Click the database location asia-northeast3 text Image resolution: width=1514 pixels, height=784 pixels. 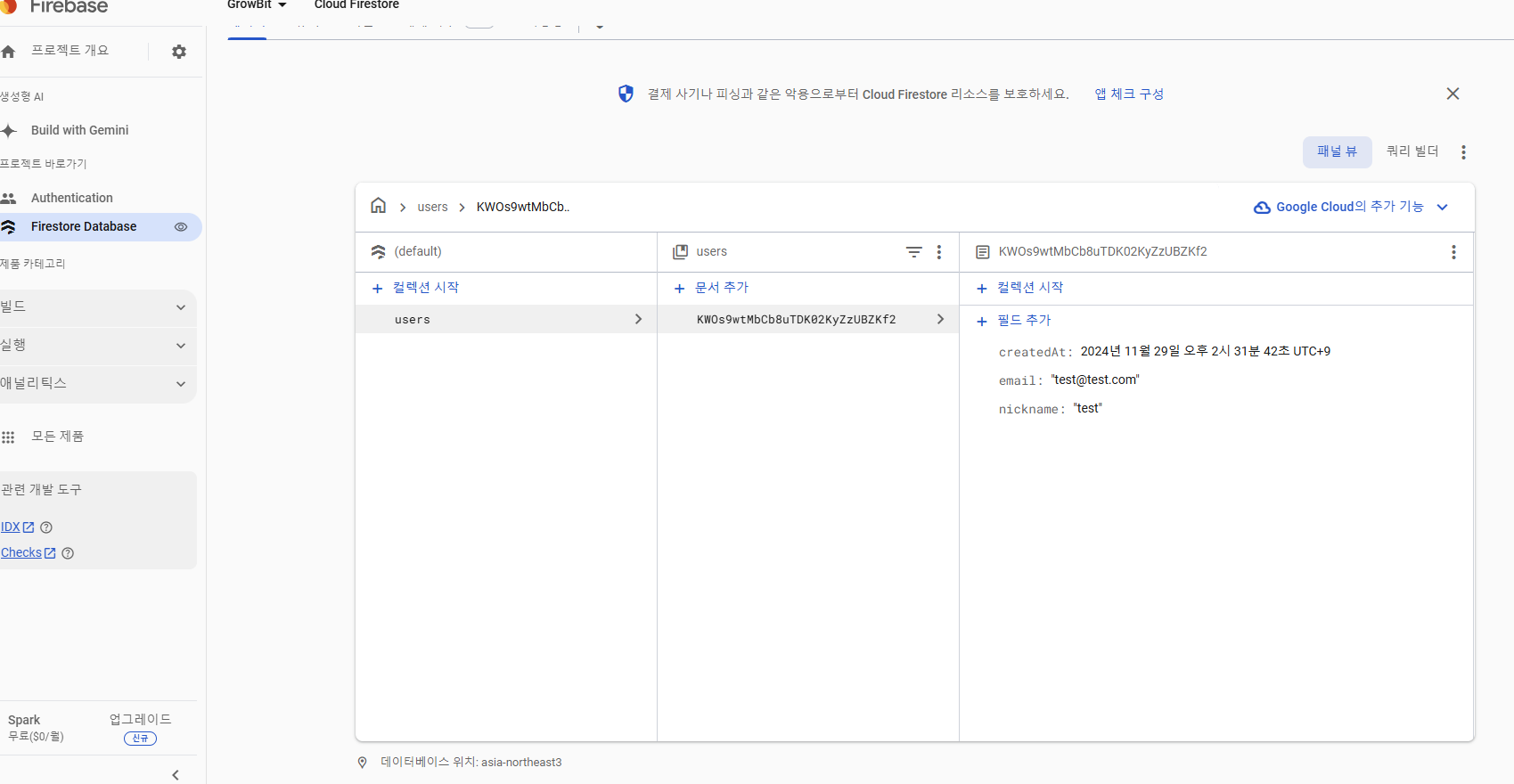pos(521,763)
